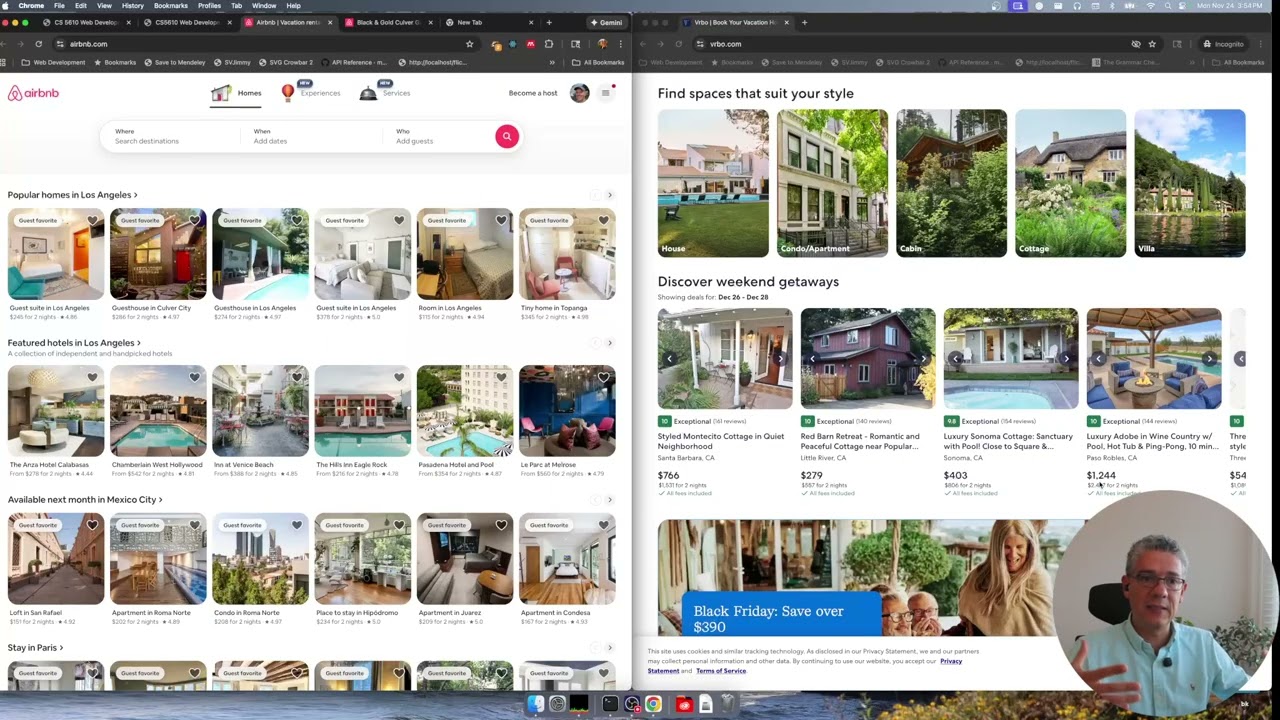1280x720 pixels.
Task: Show more hidden bookmarks in Airbnb window
Action: coord(552,62)
